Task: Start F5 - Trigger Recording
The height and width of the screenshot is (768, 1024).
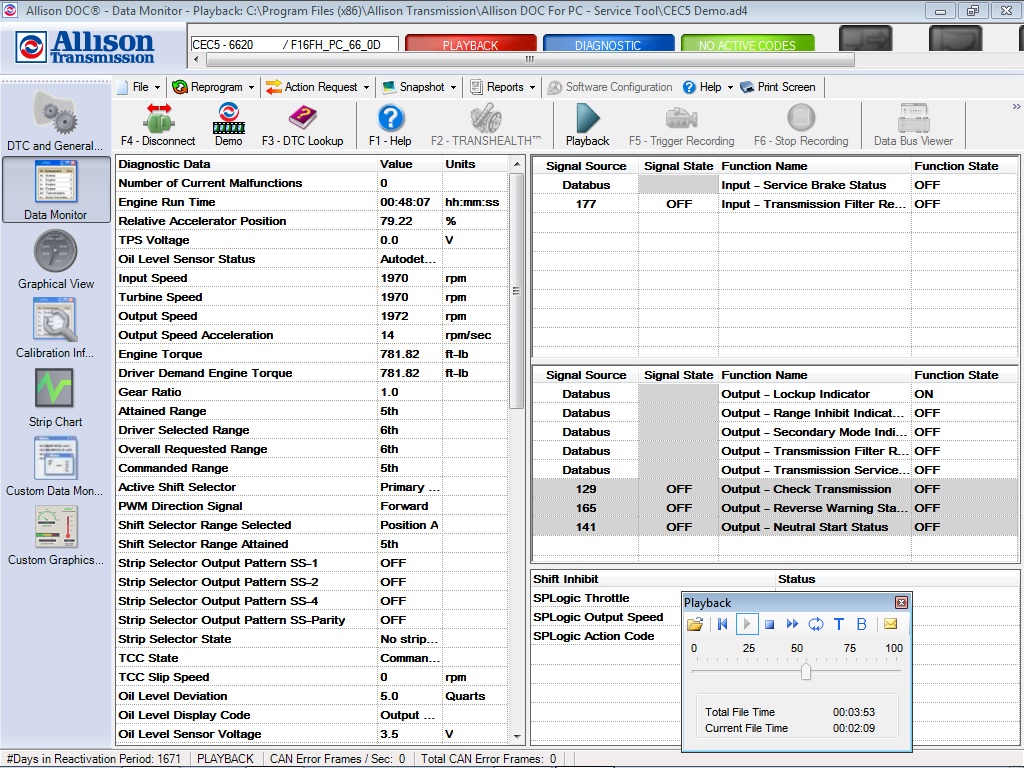Action: (x=682, y=124)
